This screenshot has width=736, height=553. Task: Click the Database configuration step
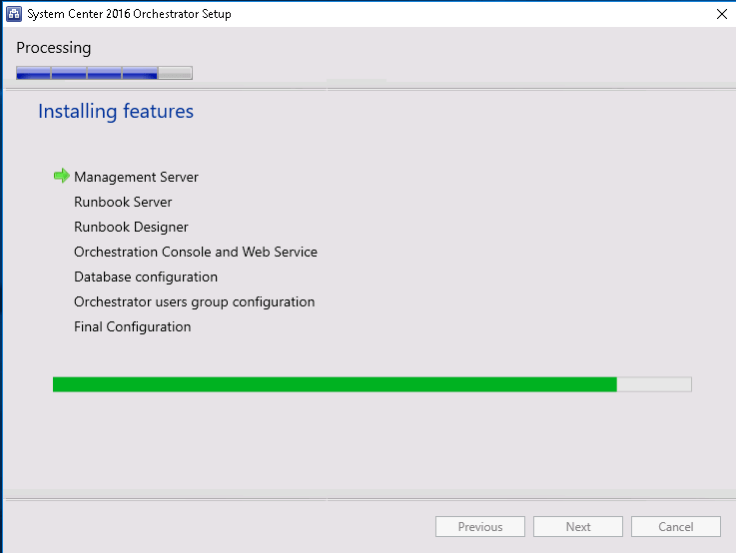coord(146,277)
